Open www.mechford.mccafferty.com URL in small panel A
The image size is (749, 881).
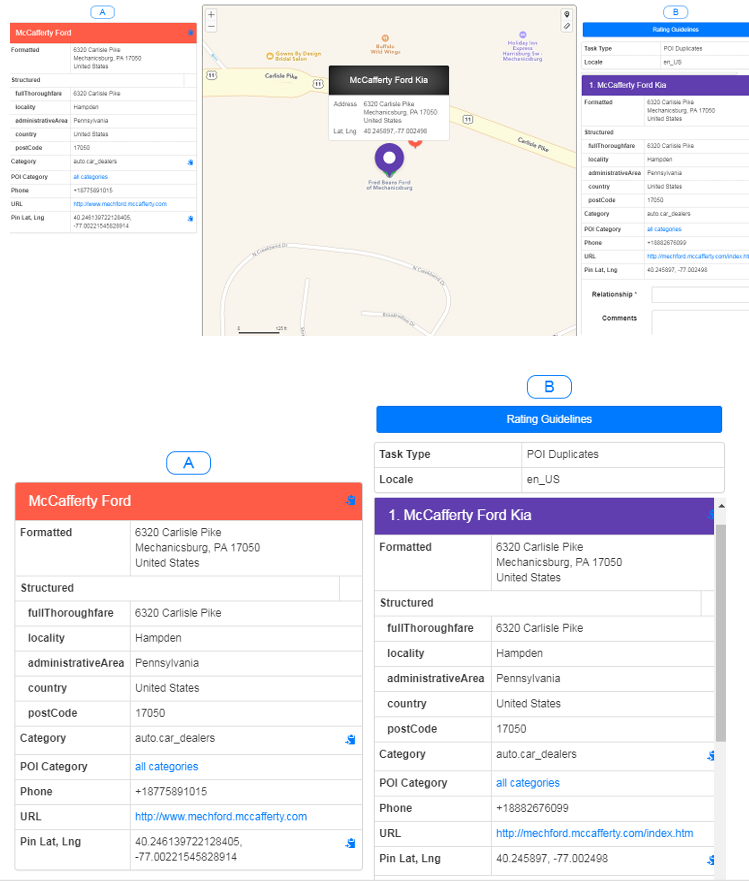click(120, 204)
